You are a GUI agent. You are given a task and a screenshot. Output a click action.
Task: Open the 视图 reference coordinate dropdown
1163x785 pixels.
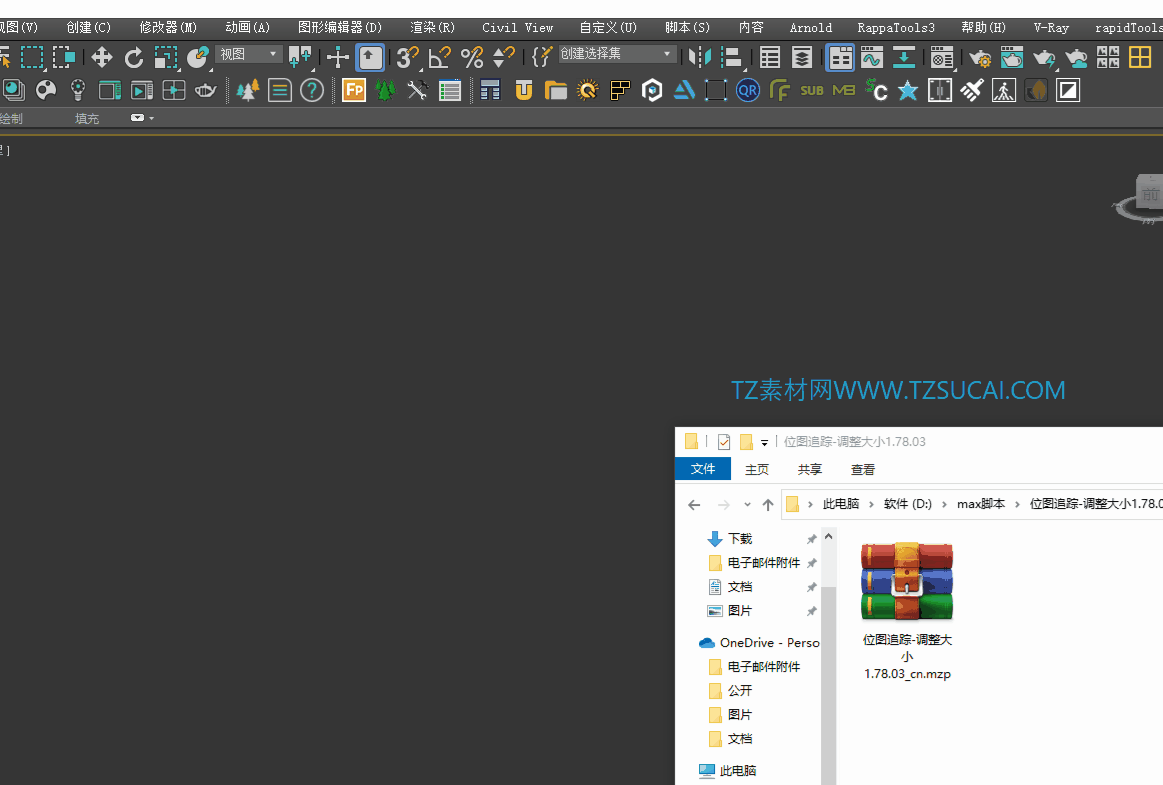pos(249,54)
